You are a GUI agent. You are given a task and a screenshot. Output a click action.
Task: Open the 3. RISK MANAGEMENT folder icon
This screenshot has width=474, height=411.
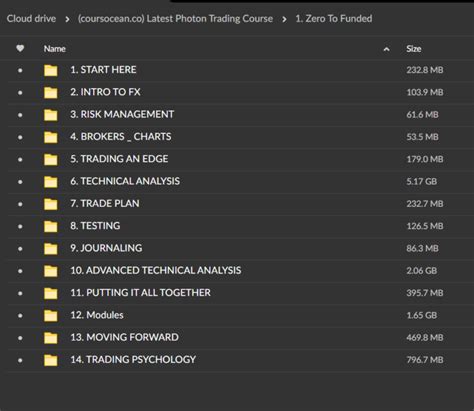click(51, 115)
